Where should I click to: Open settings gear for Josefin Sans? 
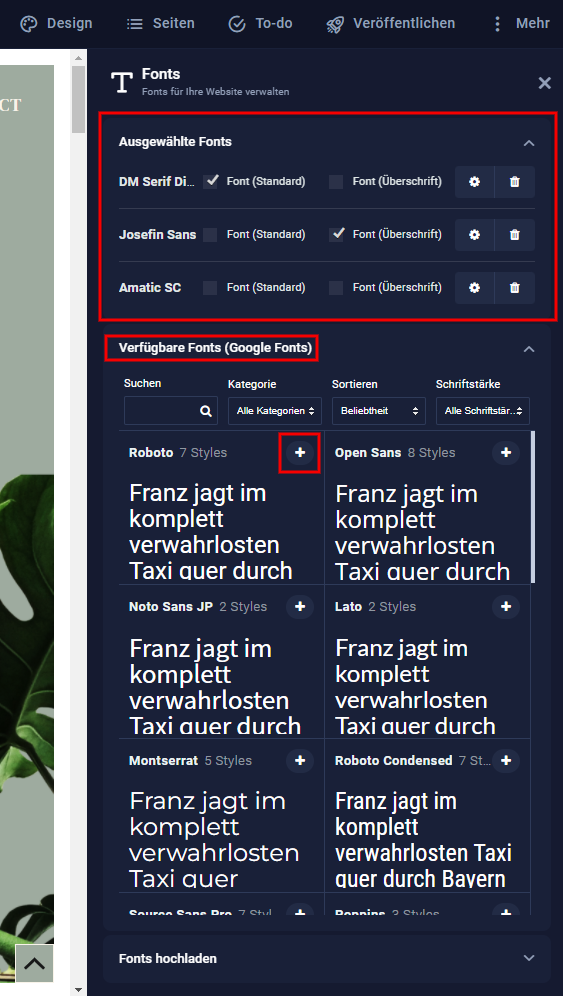point(474,234)
